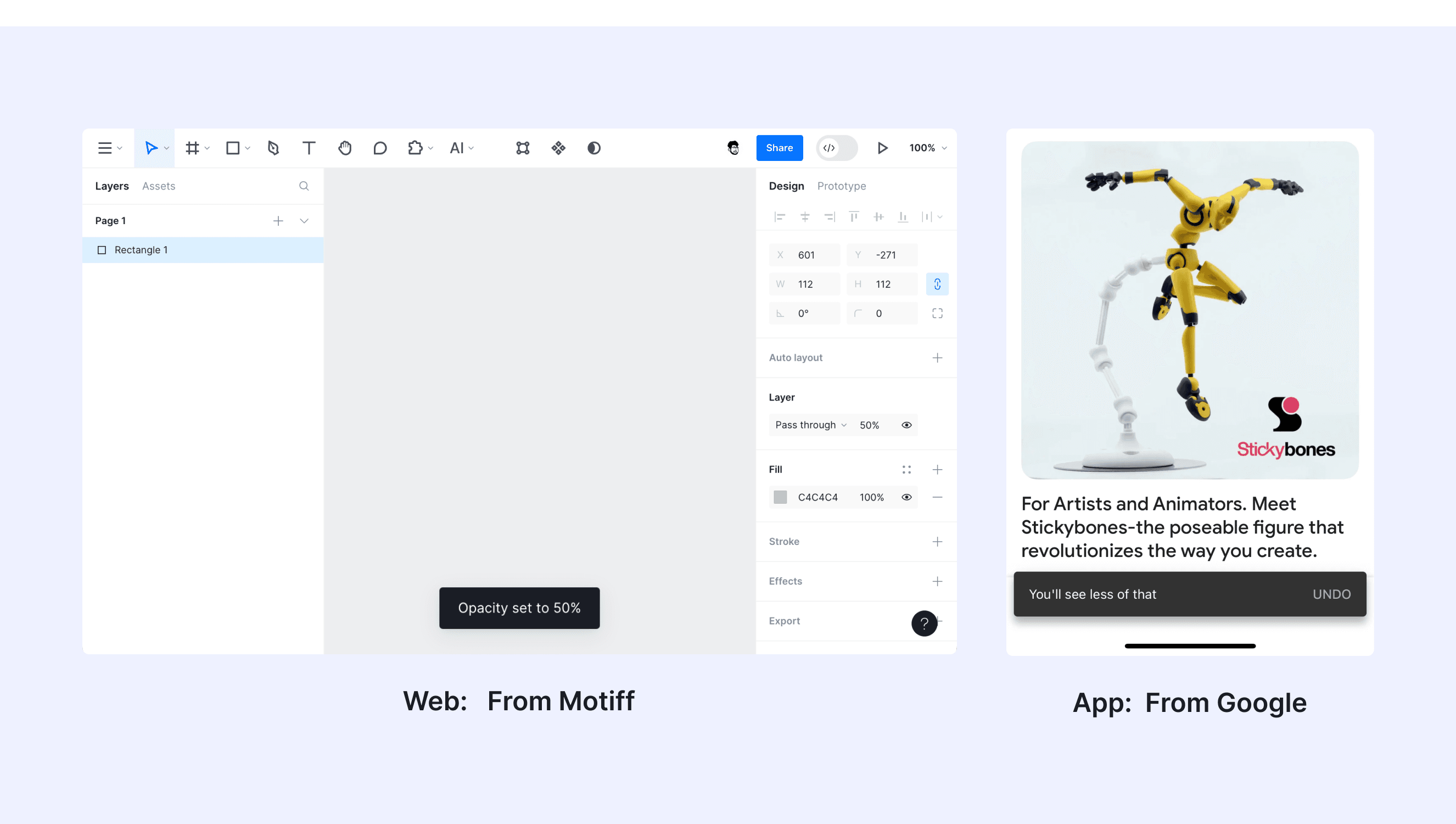Expand the Page 1 chevron list
Viewport: 1456px width, 824px height.
tap(304, 221)
